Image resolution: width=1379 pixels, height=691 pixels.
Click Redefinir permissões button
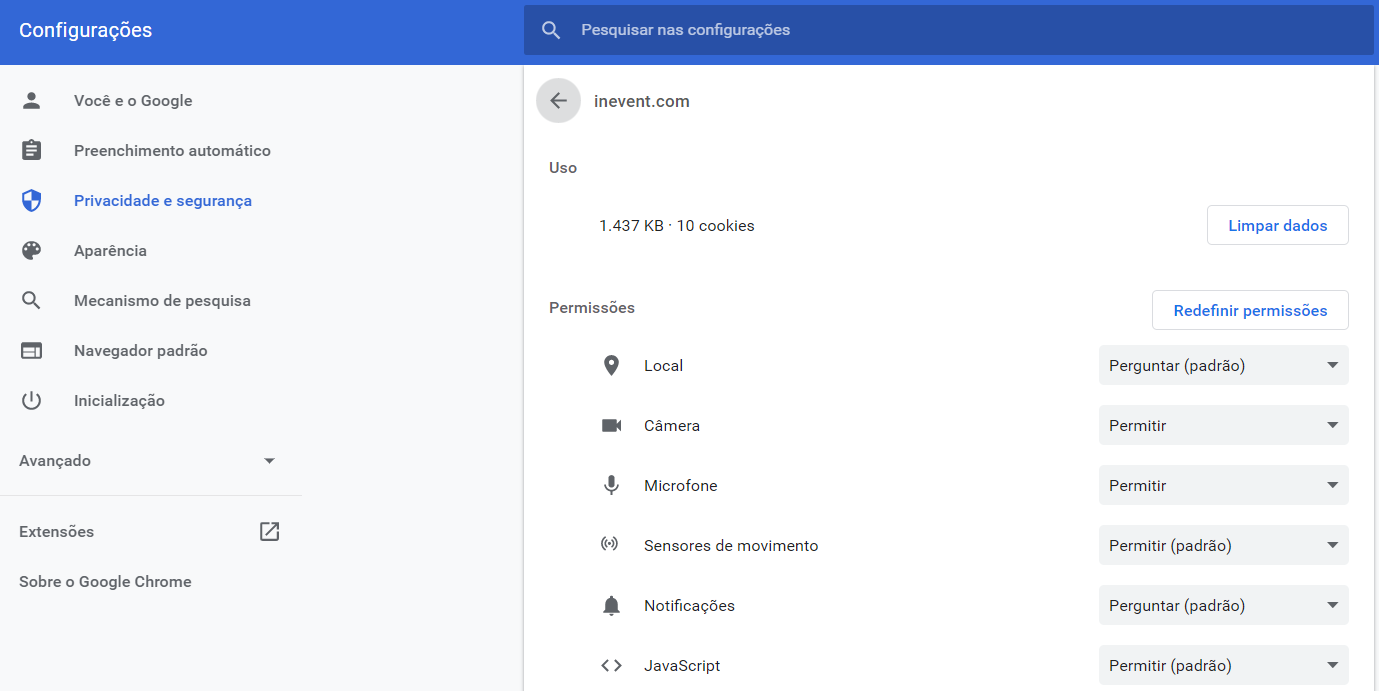pos(1250,311)
